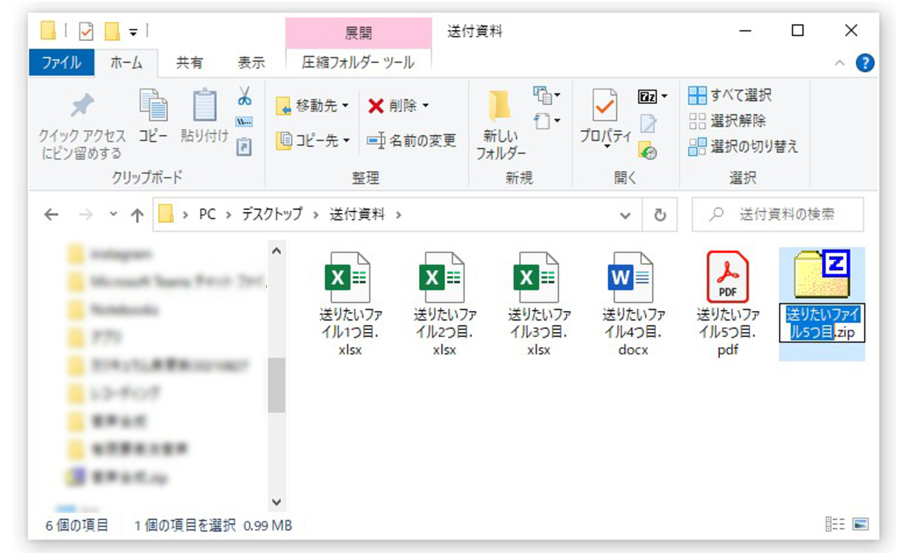Open the プロパティ dropdown arrow
Image resolution: width=906 pixels, height=555 pixels.
pyautogui.click(x=606, y=147)
